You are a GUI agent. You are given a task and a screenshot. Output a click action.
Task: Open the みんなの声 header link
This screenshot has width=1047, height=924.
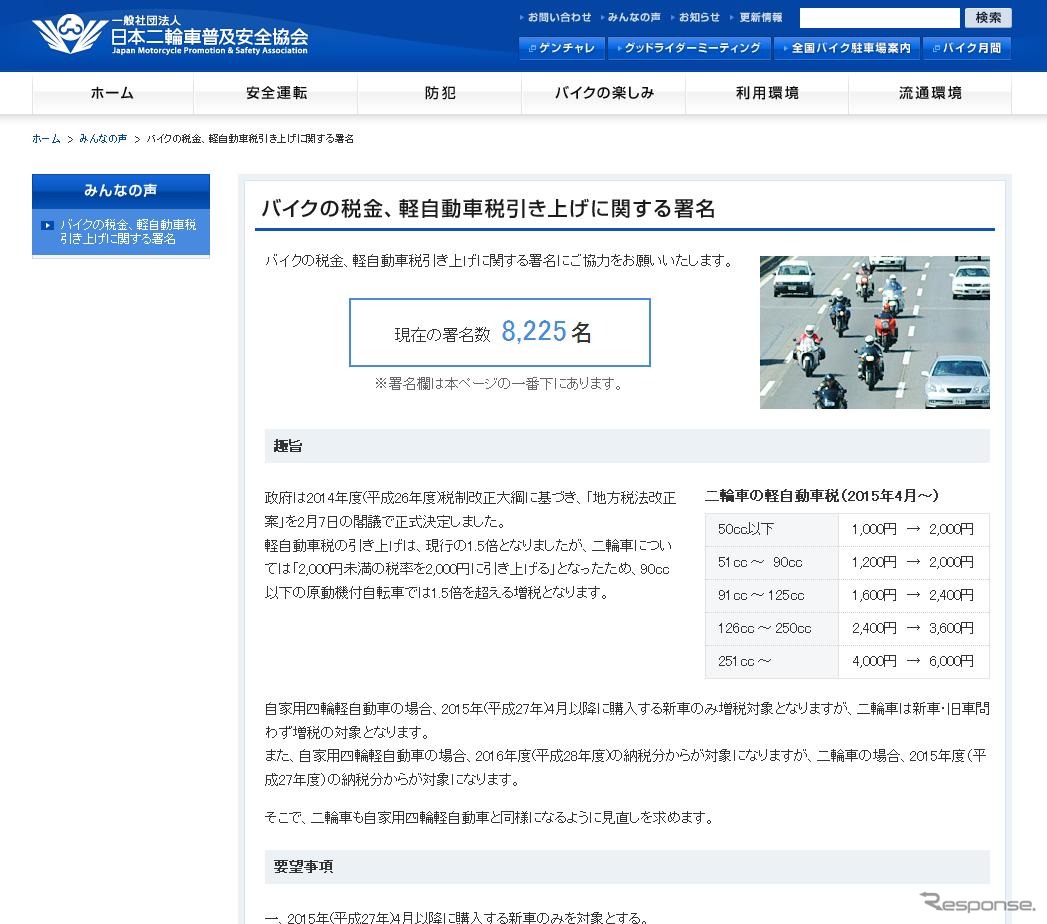tap(634, 17)
